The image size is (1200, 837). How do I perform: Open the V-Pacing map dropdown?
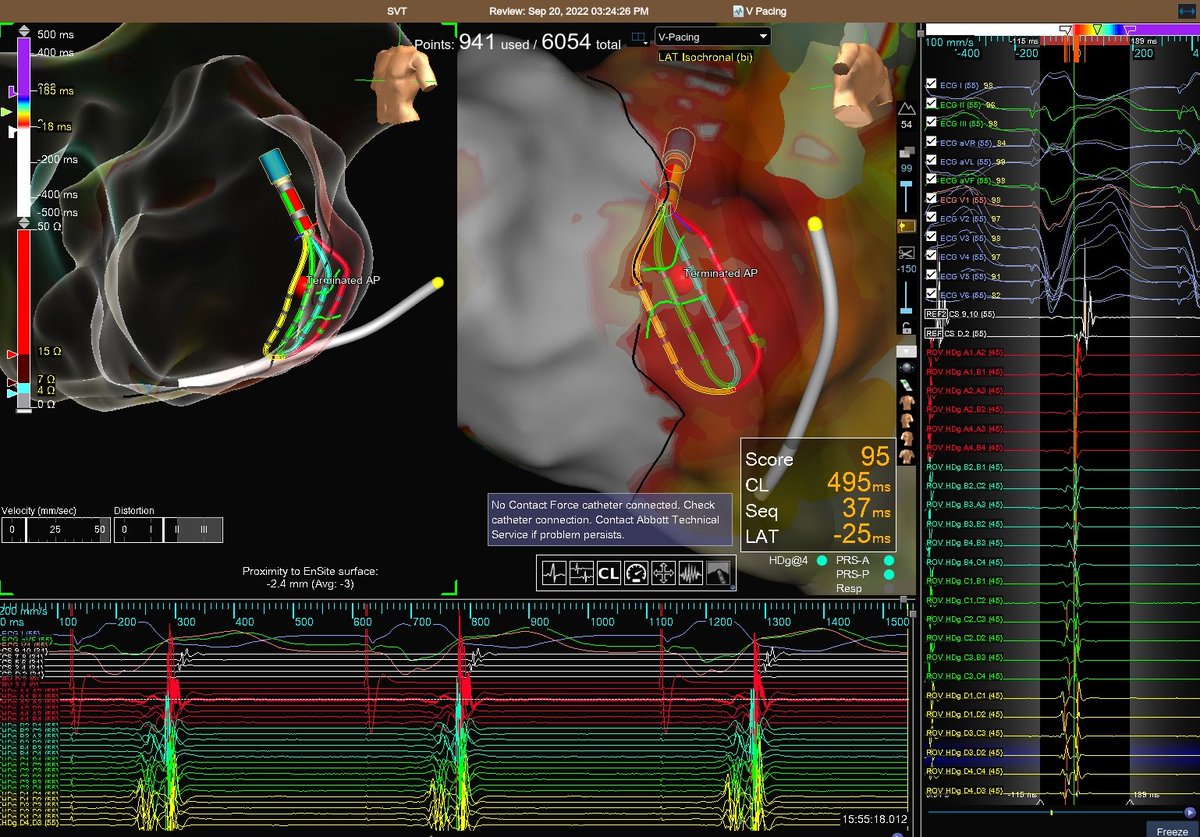click(x=712, y=37)
